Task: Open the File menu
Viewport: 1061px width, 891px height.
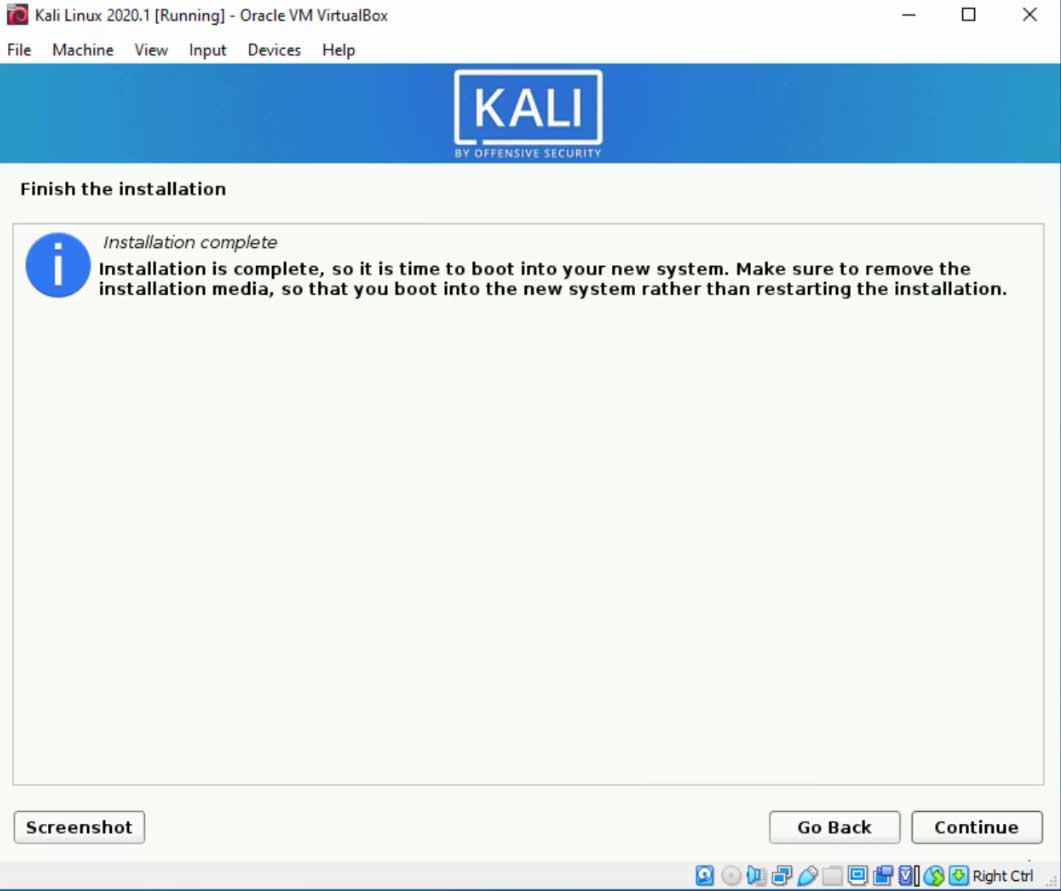Action: click(x=19, y=50)
